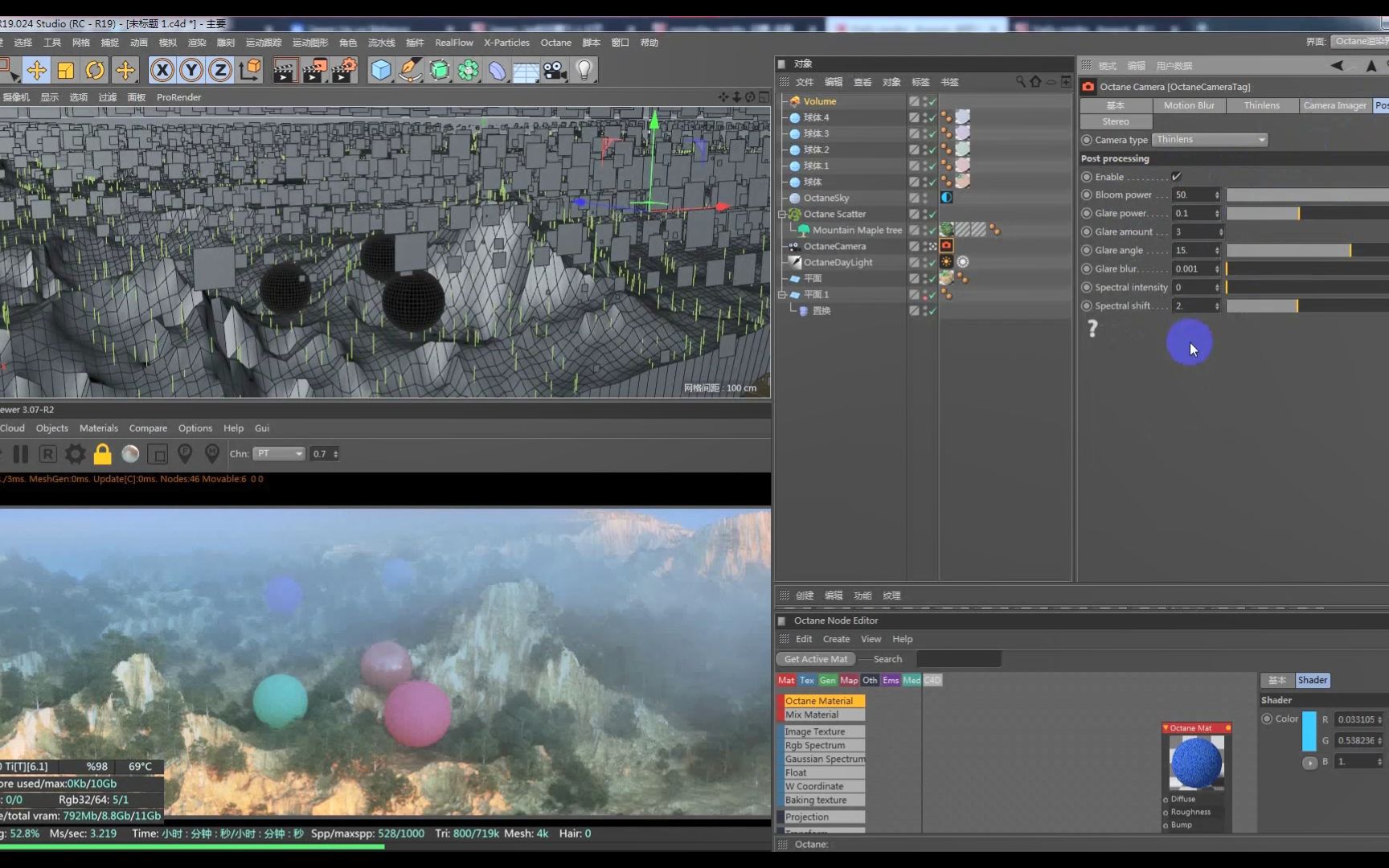This screenshot has width=1389, height=868.
Task: Click the Rgb Spectrum node button
Action: pyautogui.click(x=823, y=745)
